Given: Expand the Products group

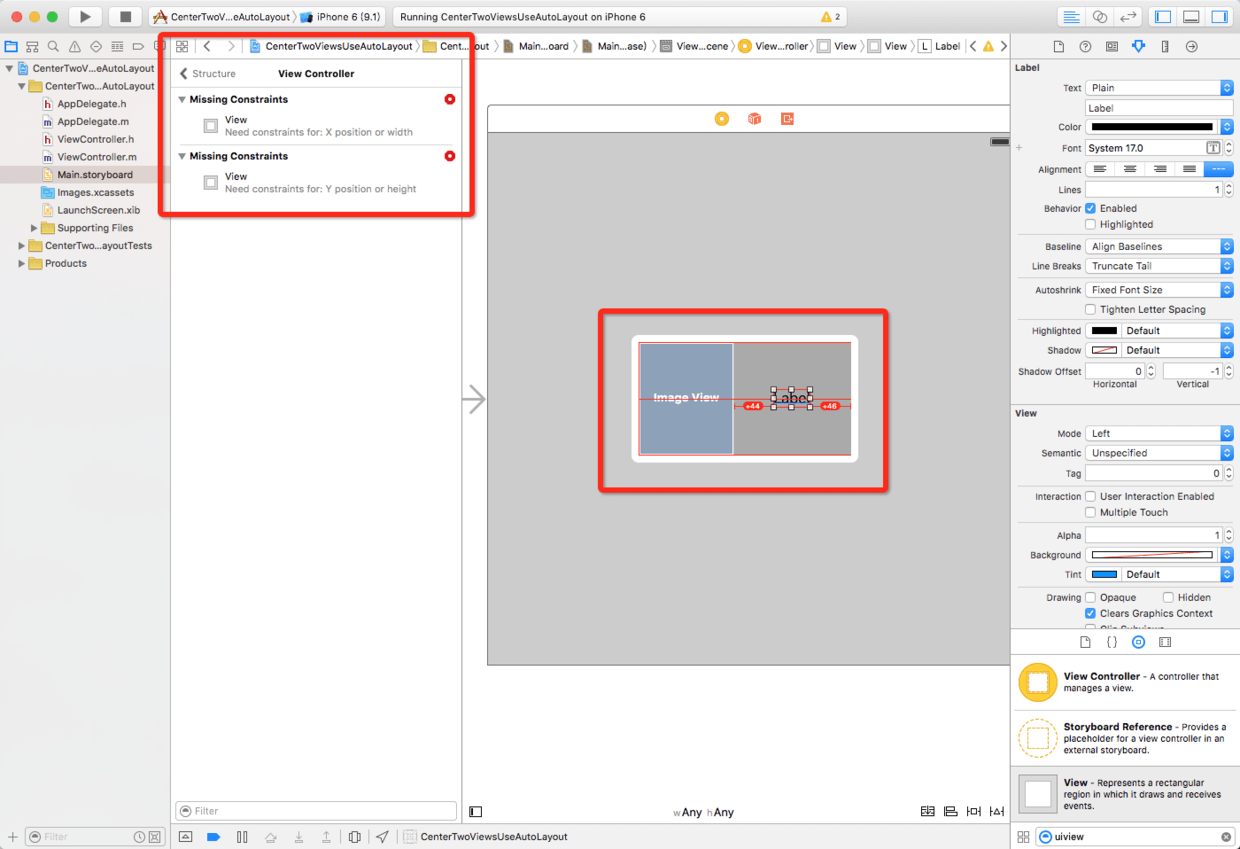Looking at the screenshot, I should (22, 264).
